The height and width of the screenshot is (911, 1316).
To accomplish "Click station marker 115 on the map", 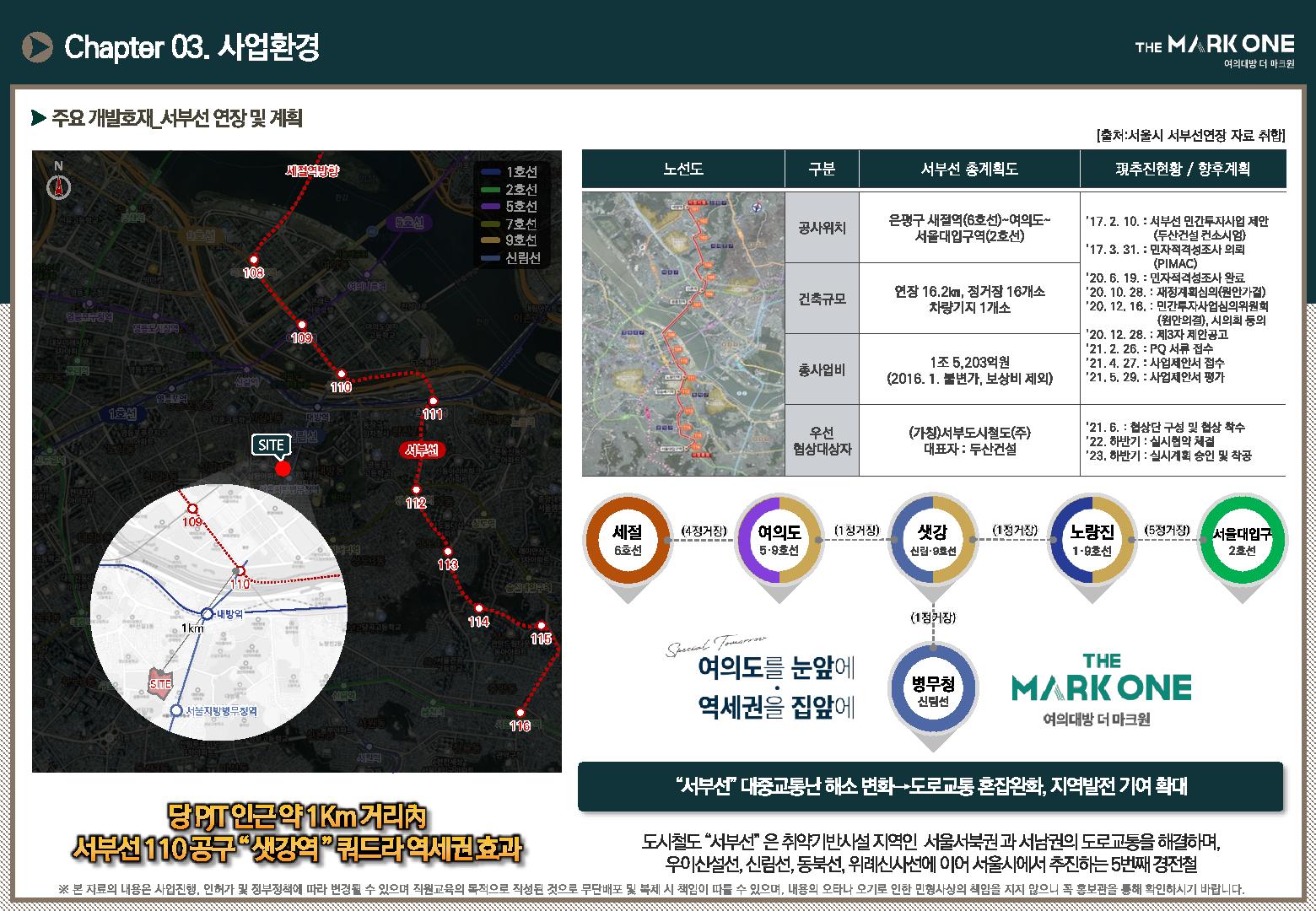I will click(x=542, y=625).
